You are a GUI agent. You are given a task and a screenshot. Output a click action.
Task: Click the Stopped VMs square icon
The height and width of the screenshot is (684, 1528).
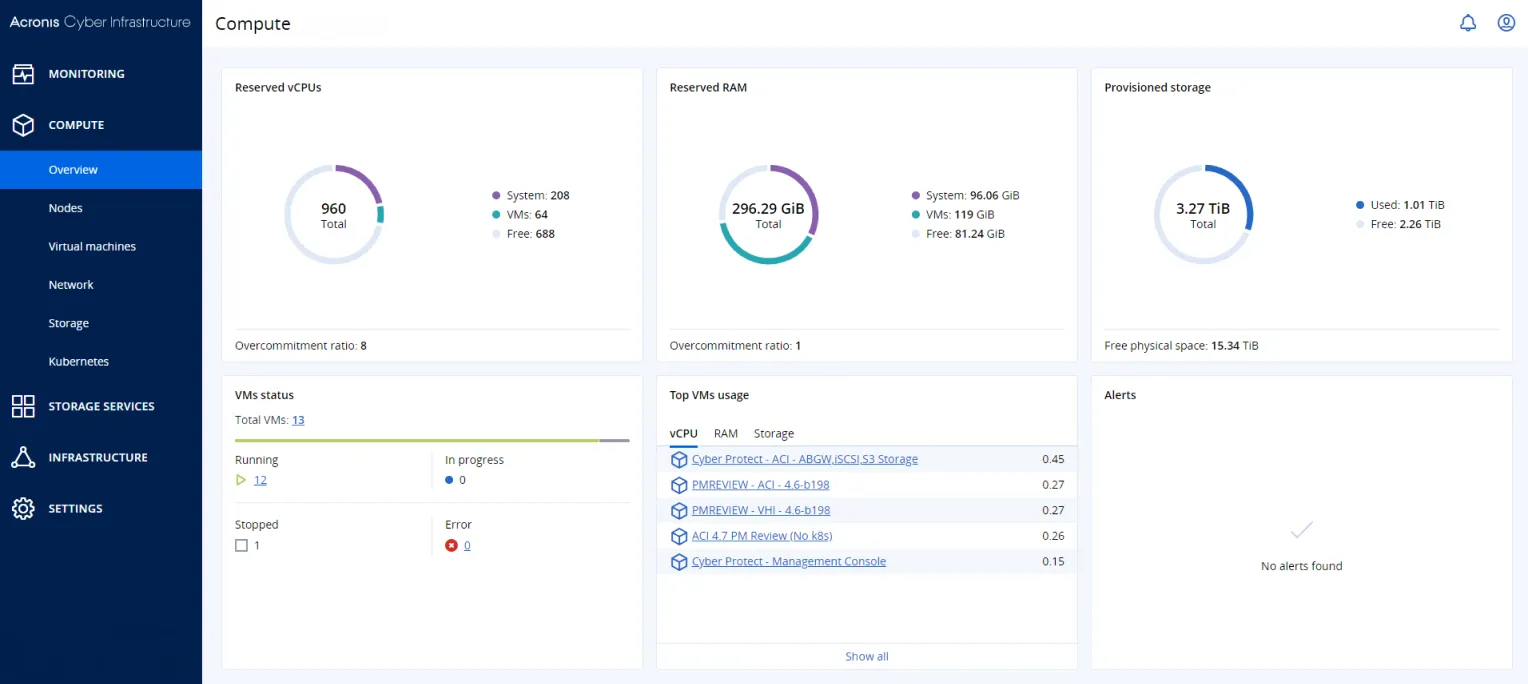pyautogui.click(x=241, y=545)
